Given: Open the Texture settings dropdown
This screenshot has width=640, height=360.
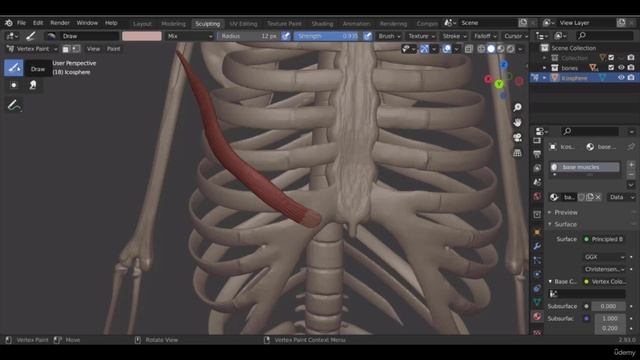Looking at the screenshot, I should [x=421, y=36].
